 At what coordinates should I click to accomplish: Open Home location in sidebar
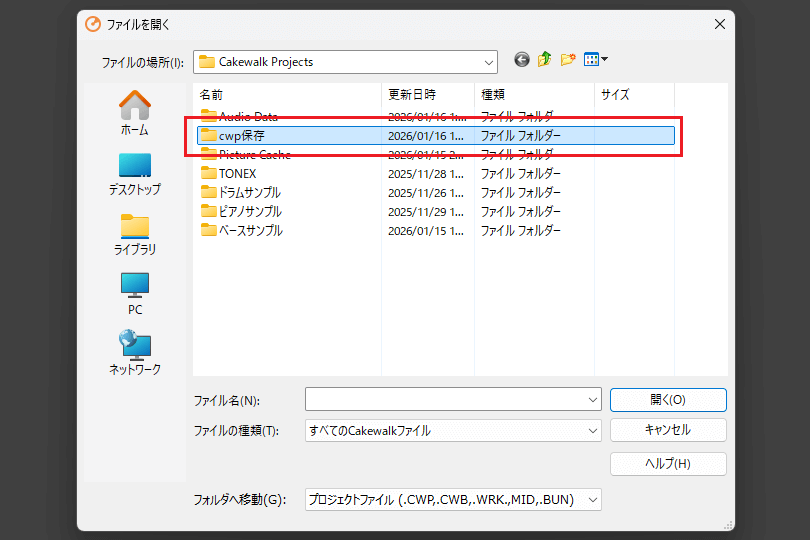tap(134, 113)
